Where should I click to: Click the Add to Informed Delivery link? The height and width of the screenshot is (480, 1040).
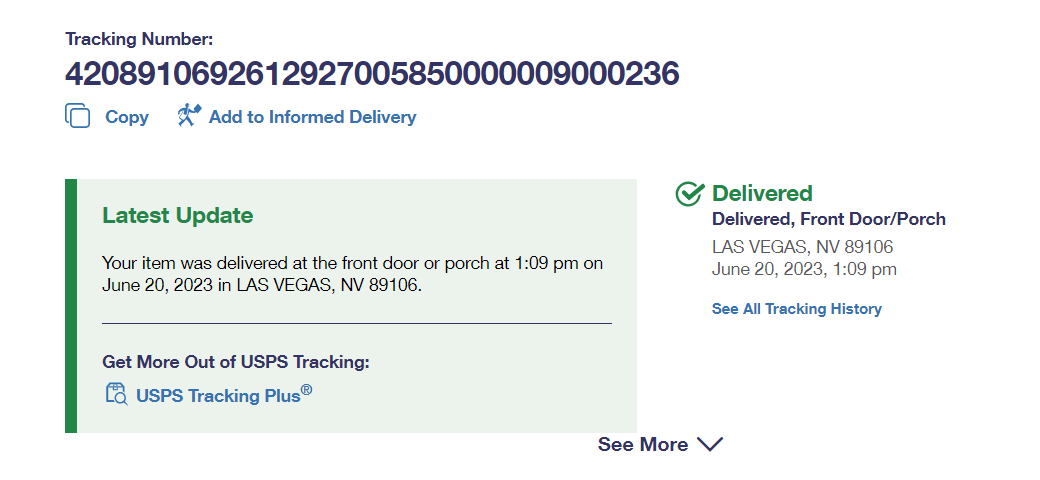pos(312,117)
